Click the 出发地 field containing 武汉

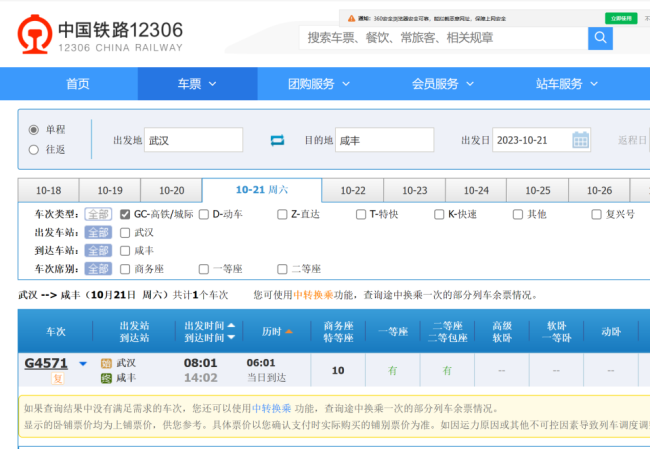[193, 140]
